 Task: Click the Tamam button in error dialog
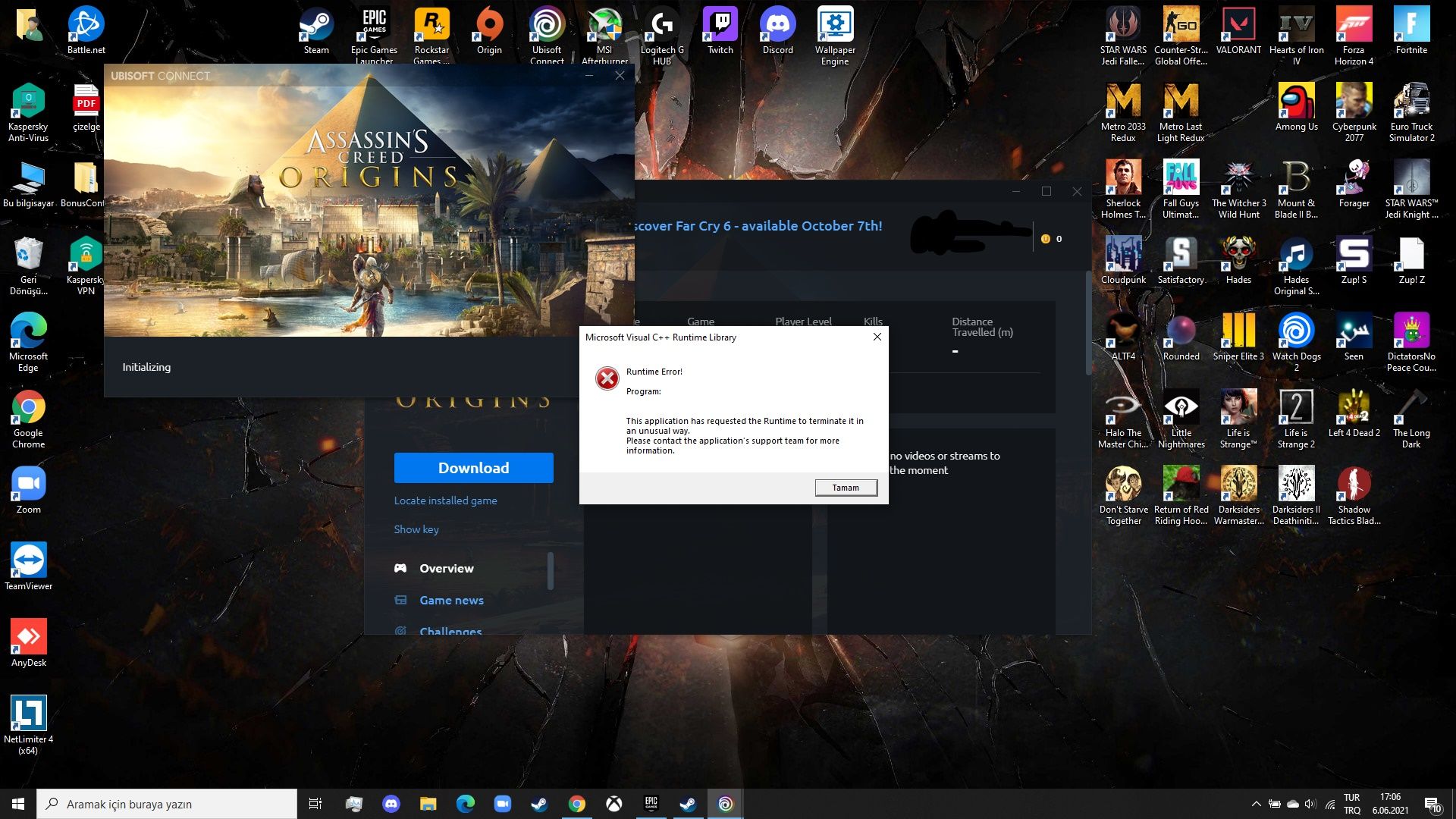pos(846,488)
